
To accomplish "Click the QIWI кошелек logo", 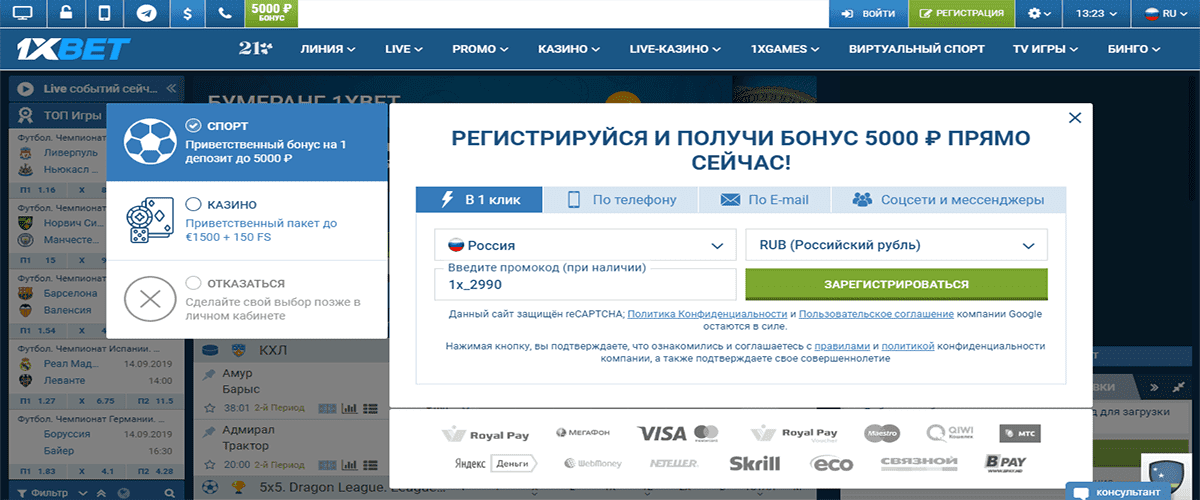I will click(x=949, y=433).
